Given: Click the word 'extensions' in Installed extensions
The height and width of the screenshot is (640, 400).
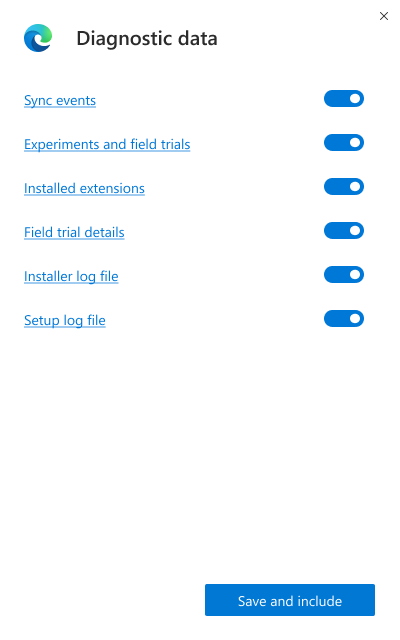Looking at the screenshot, I should [x=112, y=189].
